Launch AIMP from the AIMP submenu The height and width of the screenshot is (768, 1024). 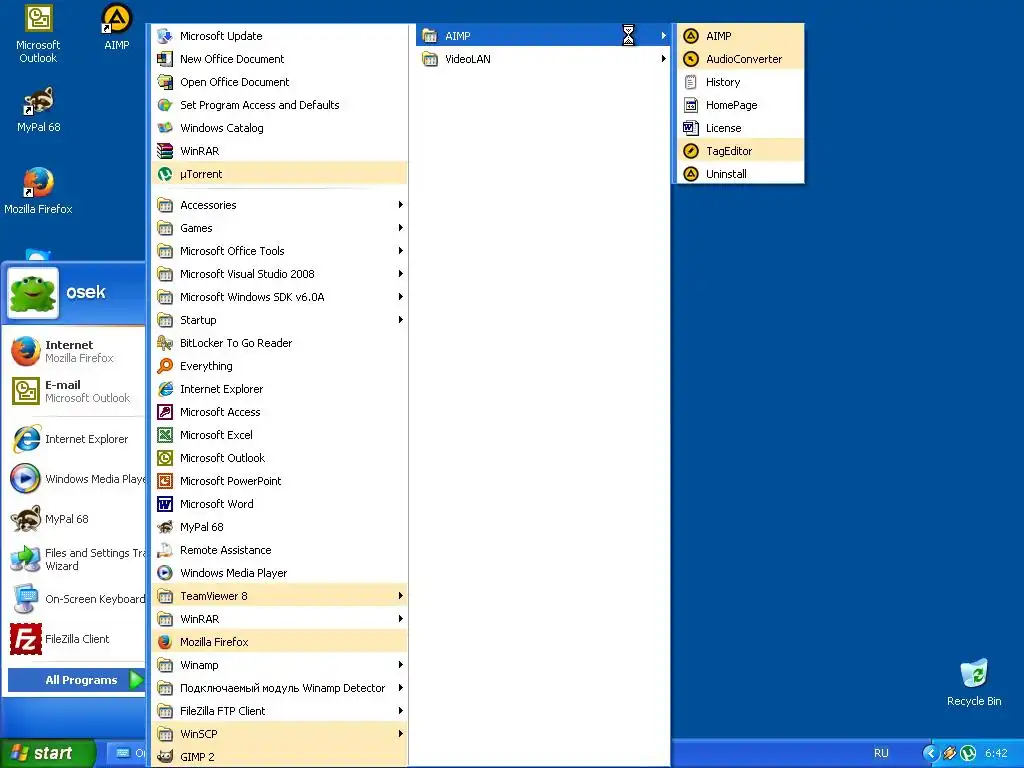(x=740, y=36)
